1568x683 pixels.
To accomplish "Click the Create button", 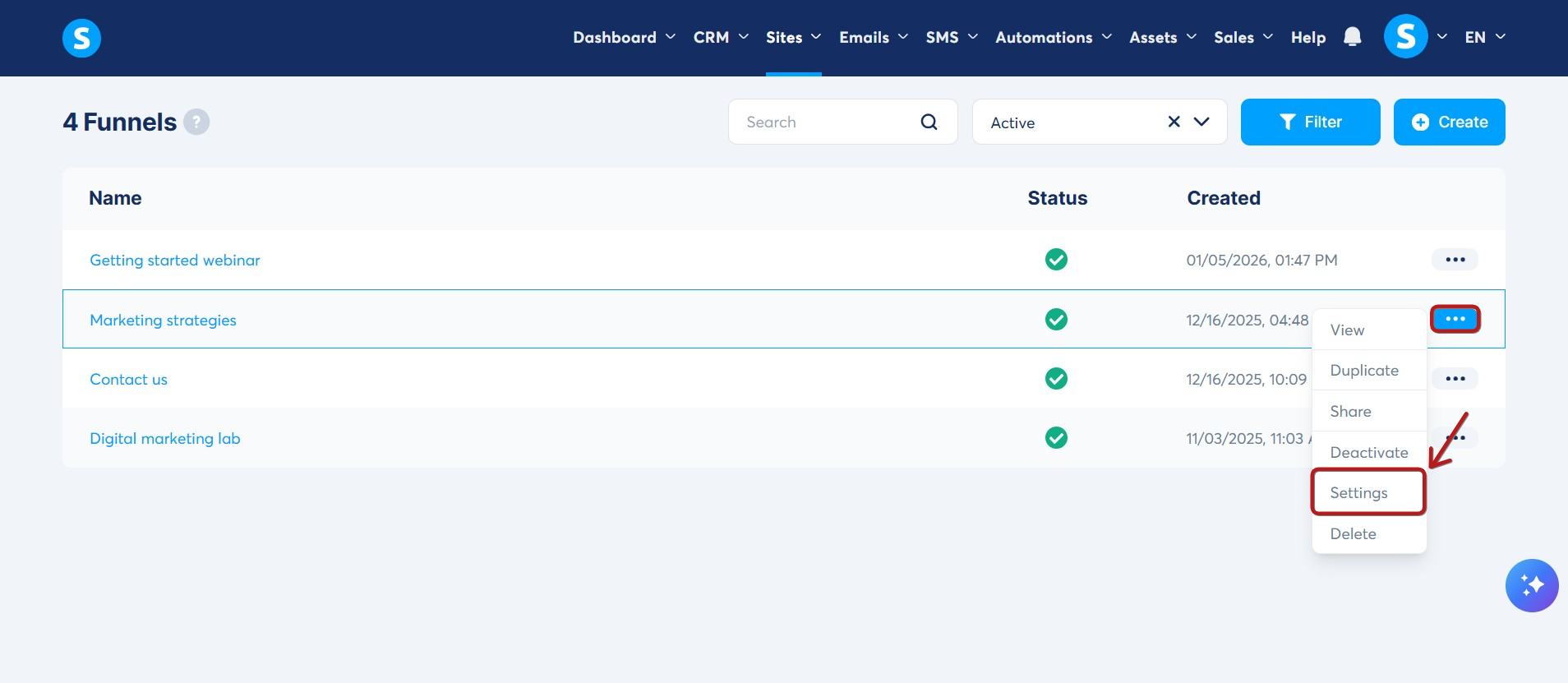I will (1449, 122).
